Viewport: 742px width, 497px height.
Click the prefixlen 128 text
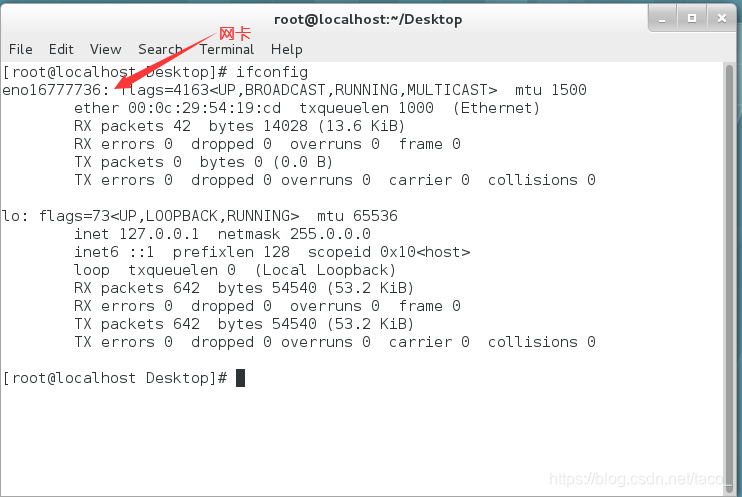pyautogui.click(x=231, y=252)
